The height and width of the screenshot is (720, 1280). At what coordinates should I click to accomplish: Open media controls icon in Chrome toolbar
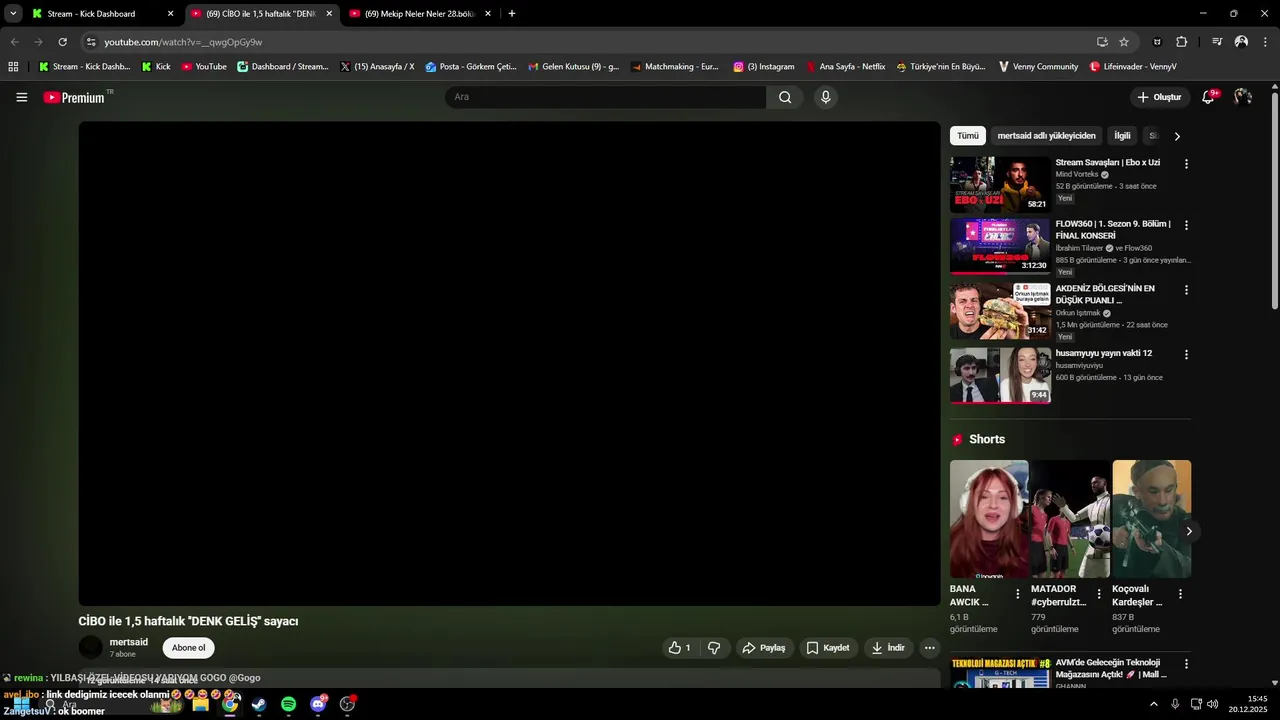[x=1217, y=42]
